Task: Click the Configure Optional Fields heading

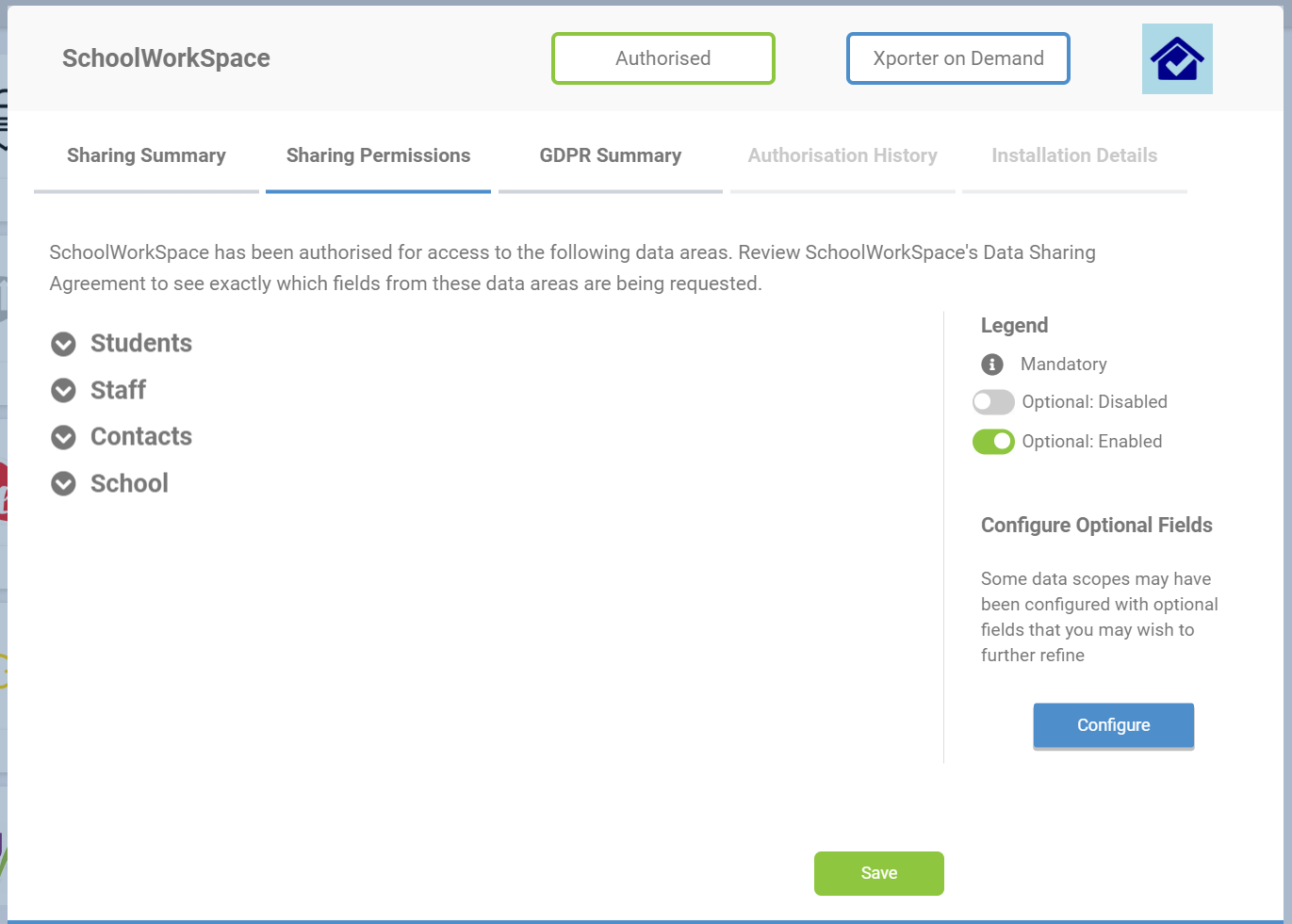Action: coord(1096,526)
